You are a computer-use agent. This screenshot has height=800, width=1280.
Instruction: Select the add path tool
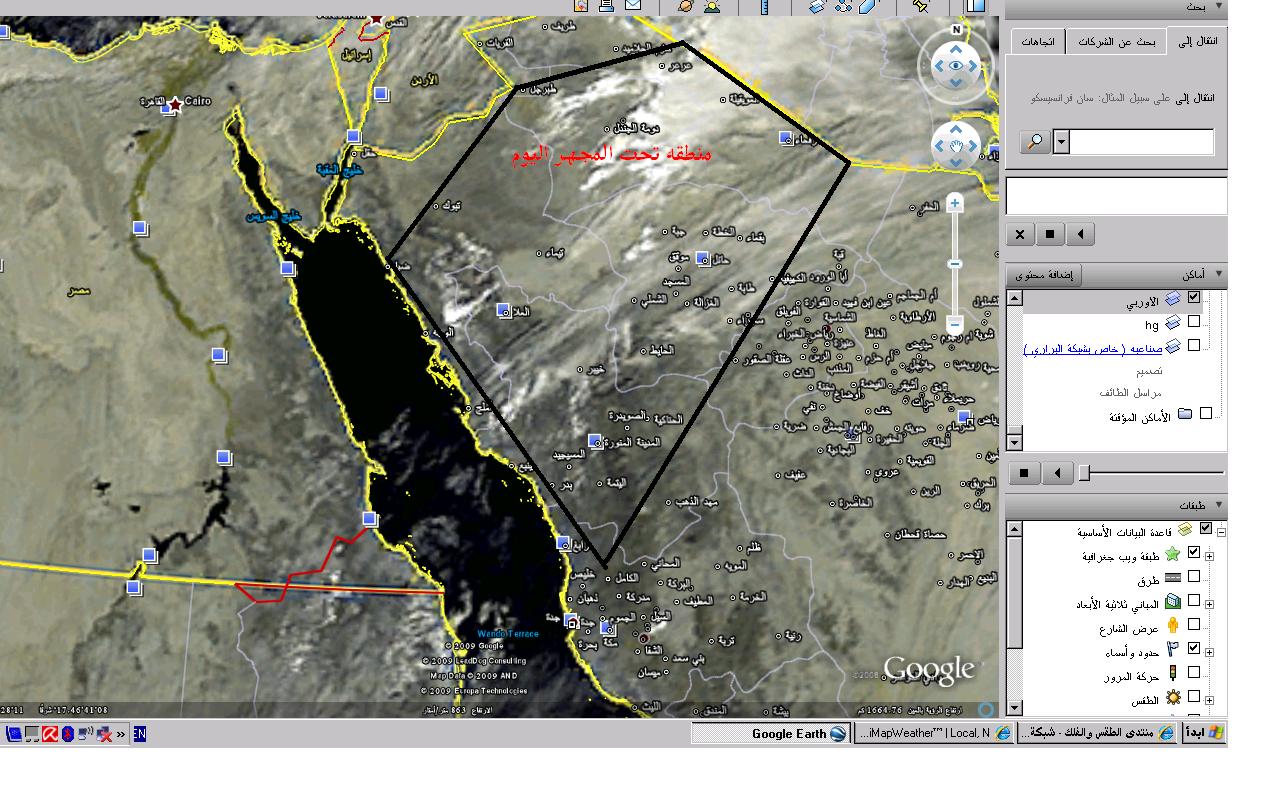pyautogui.click(x=842, y=5)
